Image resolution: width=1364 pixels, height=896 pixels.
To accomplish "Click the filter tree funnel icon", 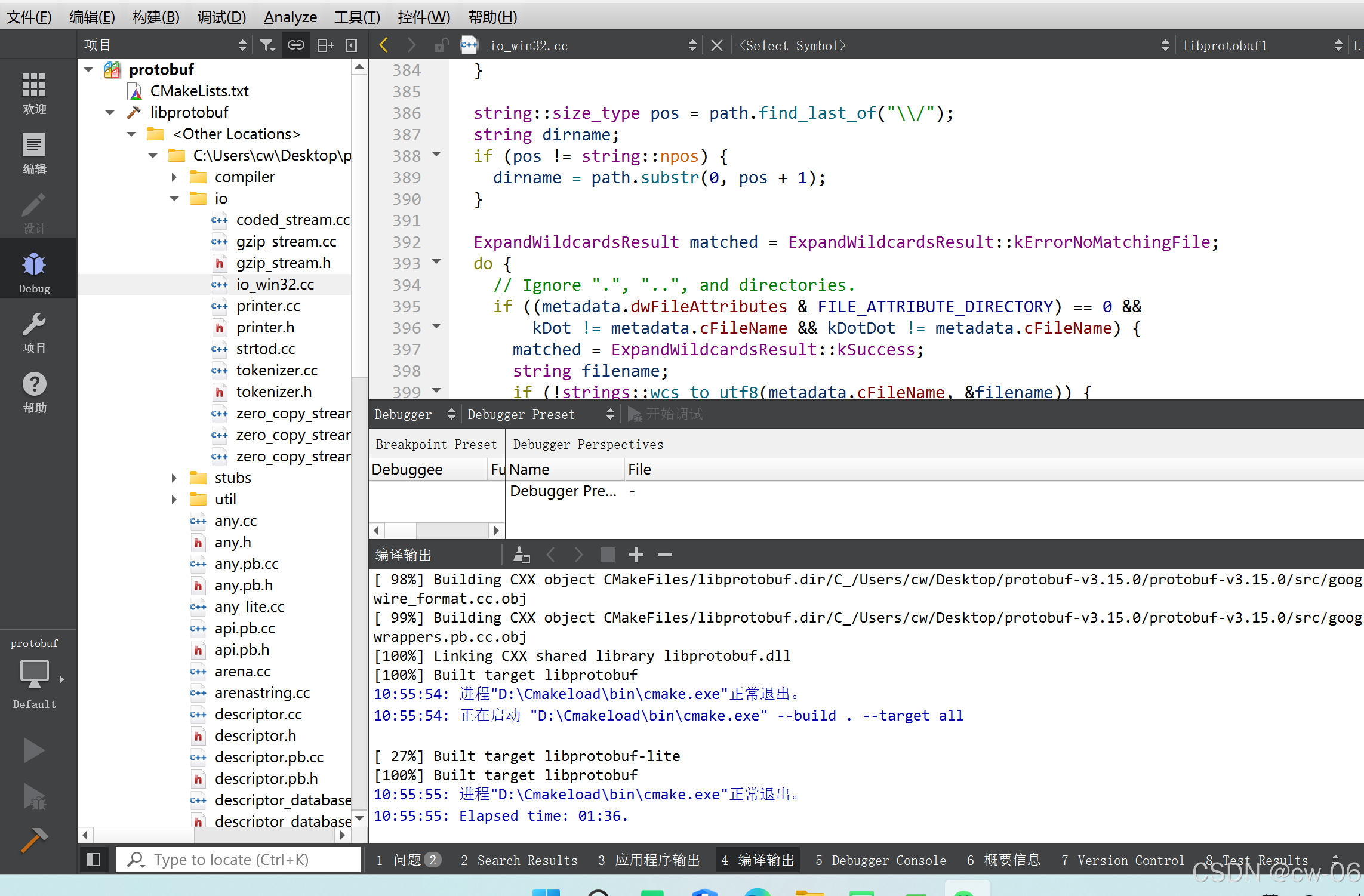I will [267, 45].
